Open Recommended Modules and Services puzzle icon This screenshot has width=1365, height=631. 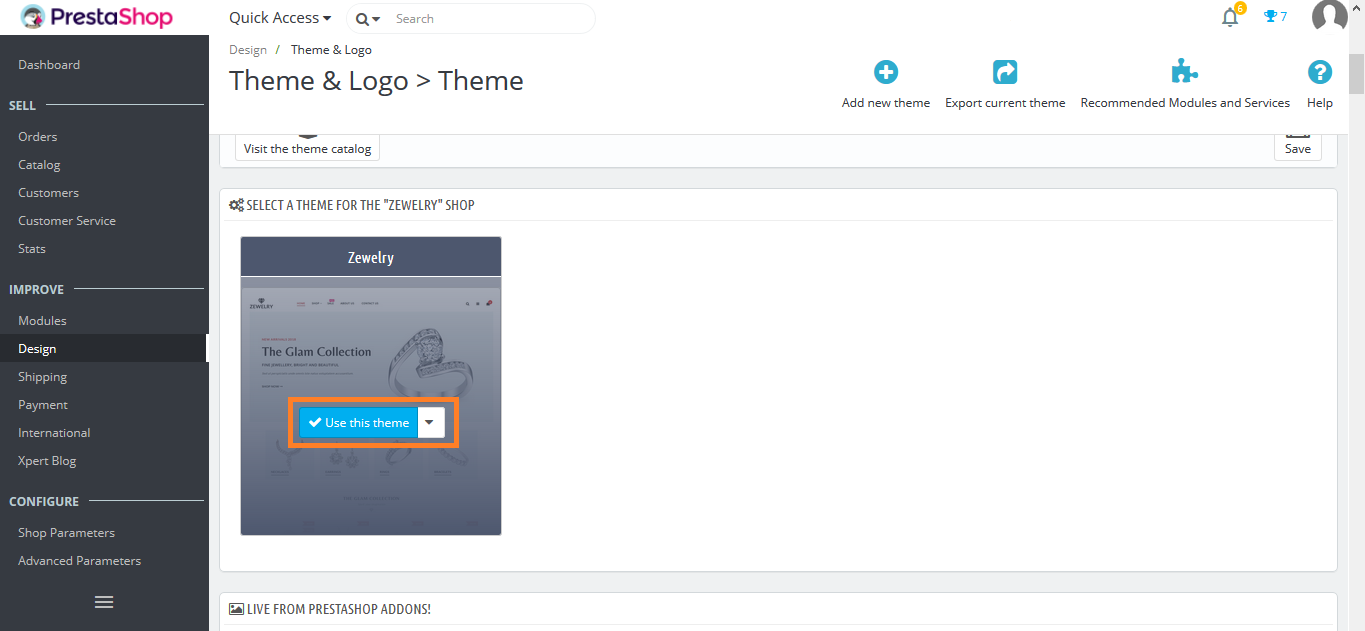coord(1185,72)
